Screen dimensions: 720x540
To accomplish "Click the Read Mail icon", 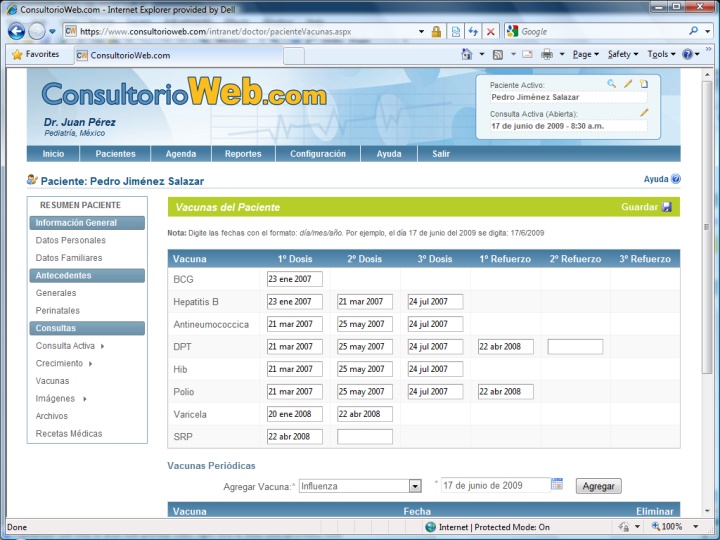I will (x=527, y=54).
